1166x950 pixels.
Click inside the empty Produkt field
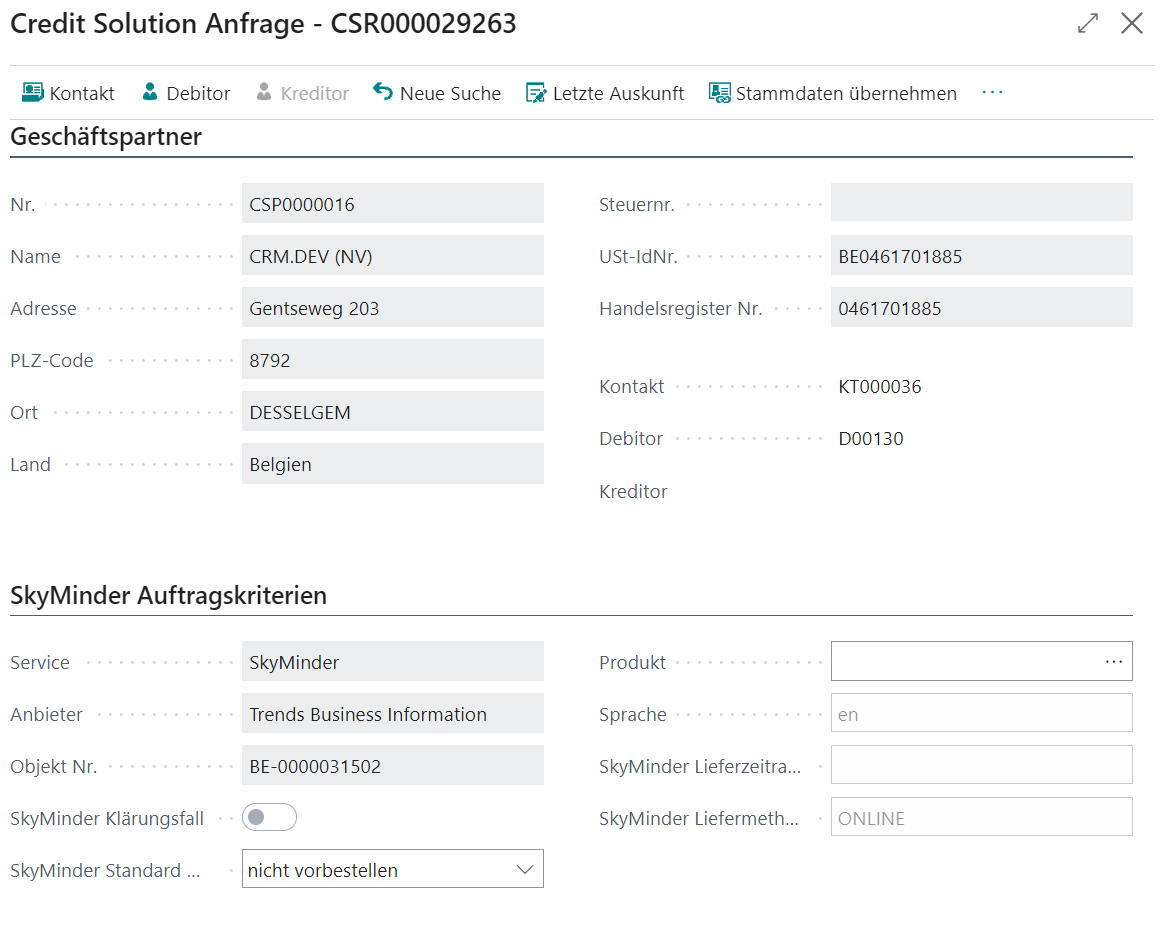pos(960,661)
